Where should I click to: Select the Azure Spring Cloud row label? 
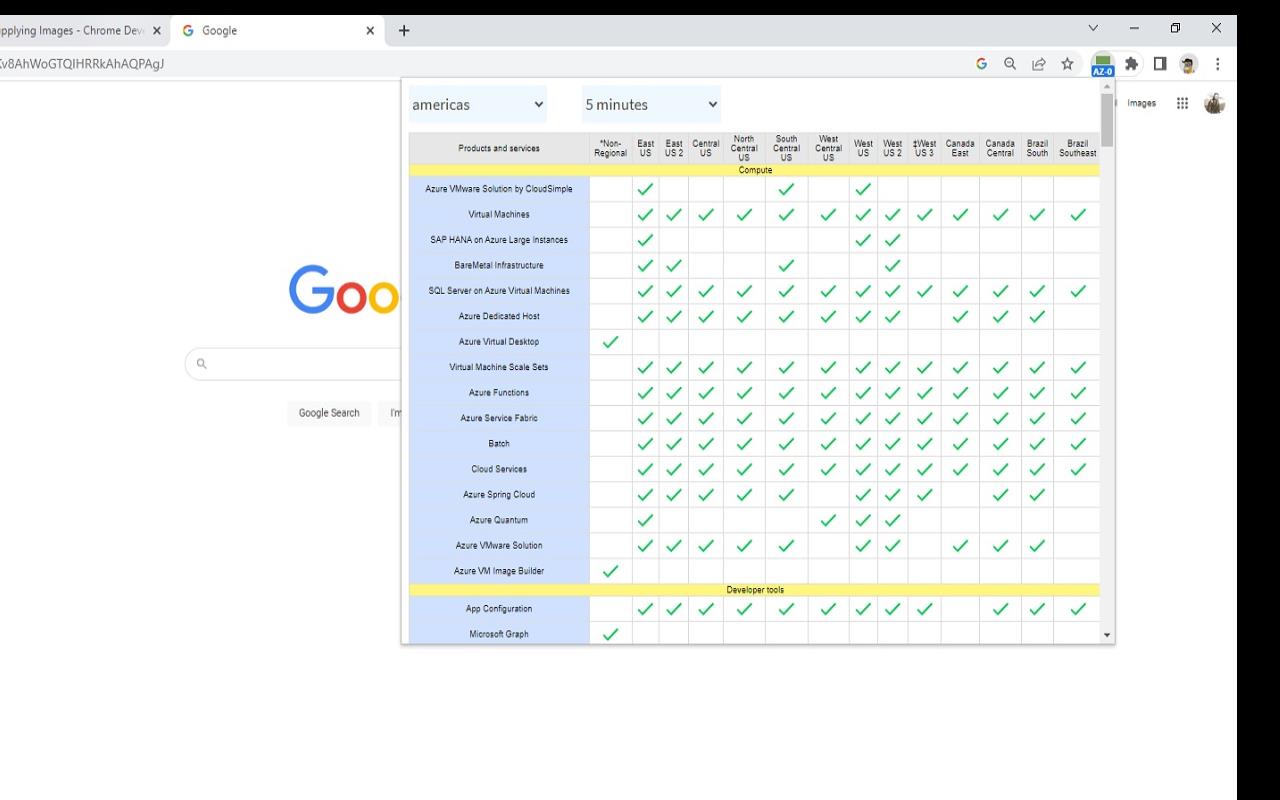pyautogui.click(x=499, y=495)
